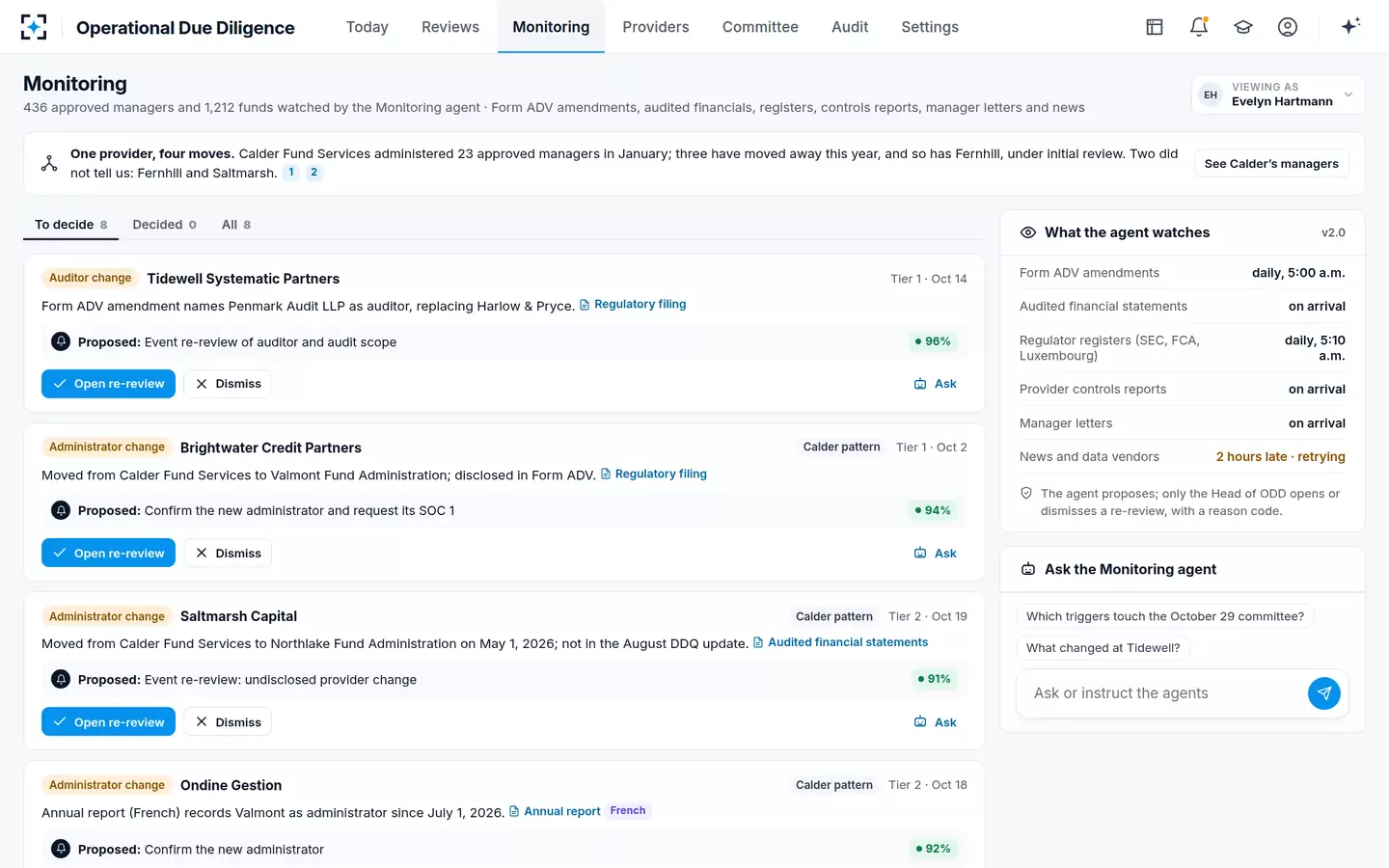Switch to the Reviews tab
Viewport: 1389px width, 868px height.
[x=450, y=27]
